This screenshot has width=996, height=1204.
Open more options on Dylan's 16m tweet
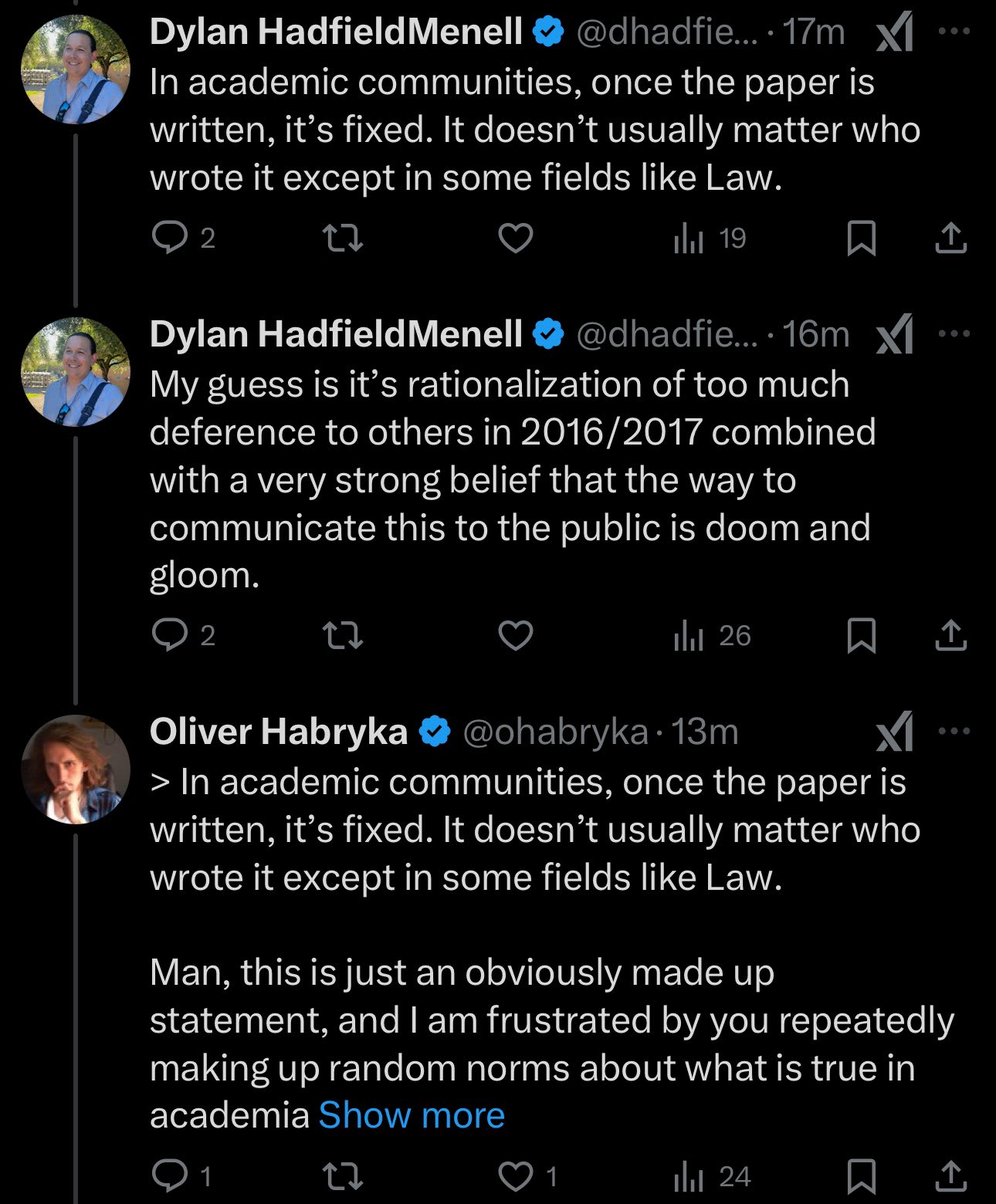tap(954, 334)
